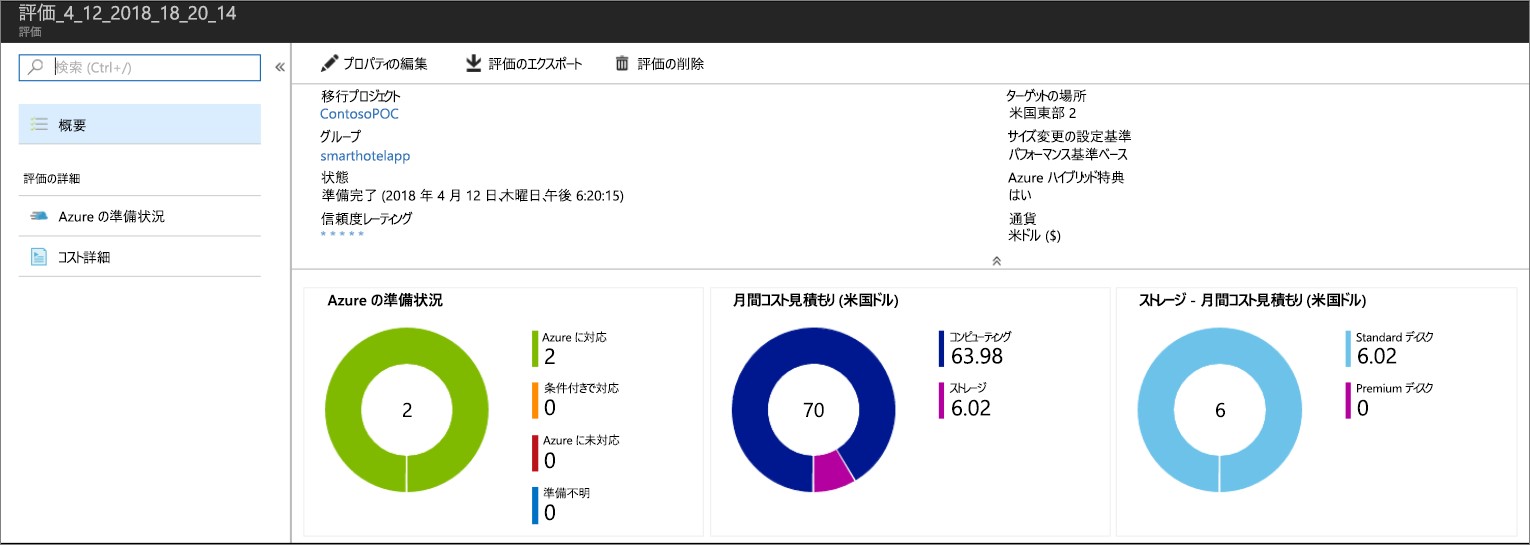Open the ContosoPOC project link
The image size is (1530, 545).
[x=359, y=114]
